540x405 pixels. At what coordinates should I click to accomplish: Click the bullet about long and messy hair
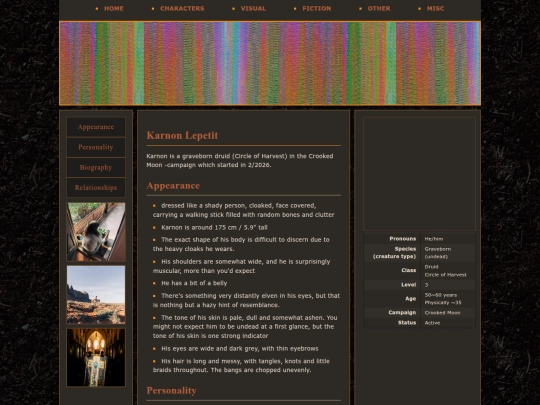pos(241,365)
